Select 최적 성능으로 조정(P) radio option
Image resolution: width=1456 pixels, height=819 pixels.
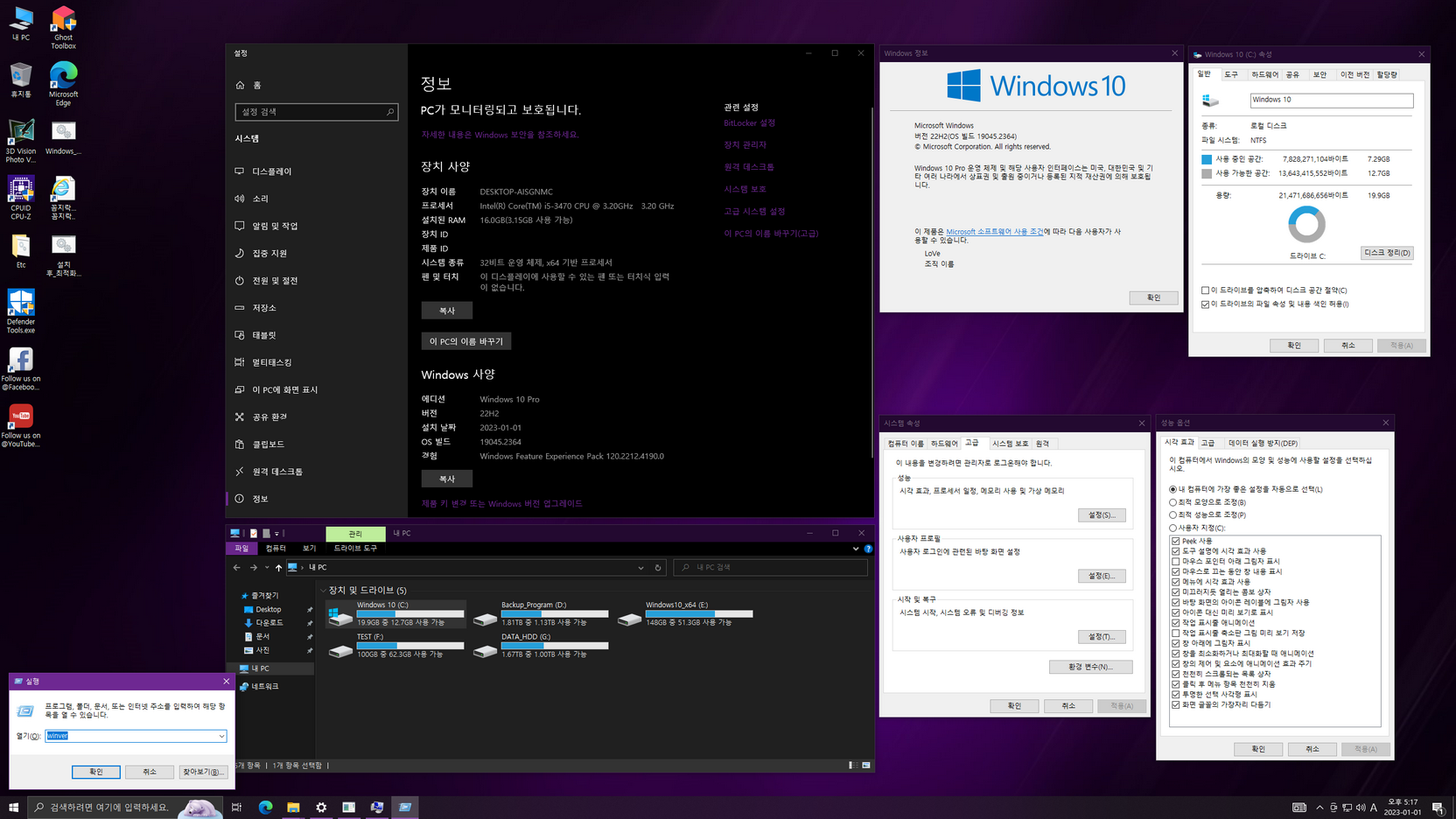[x=1173, y=514]
